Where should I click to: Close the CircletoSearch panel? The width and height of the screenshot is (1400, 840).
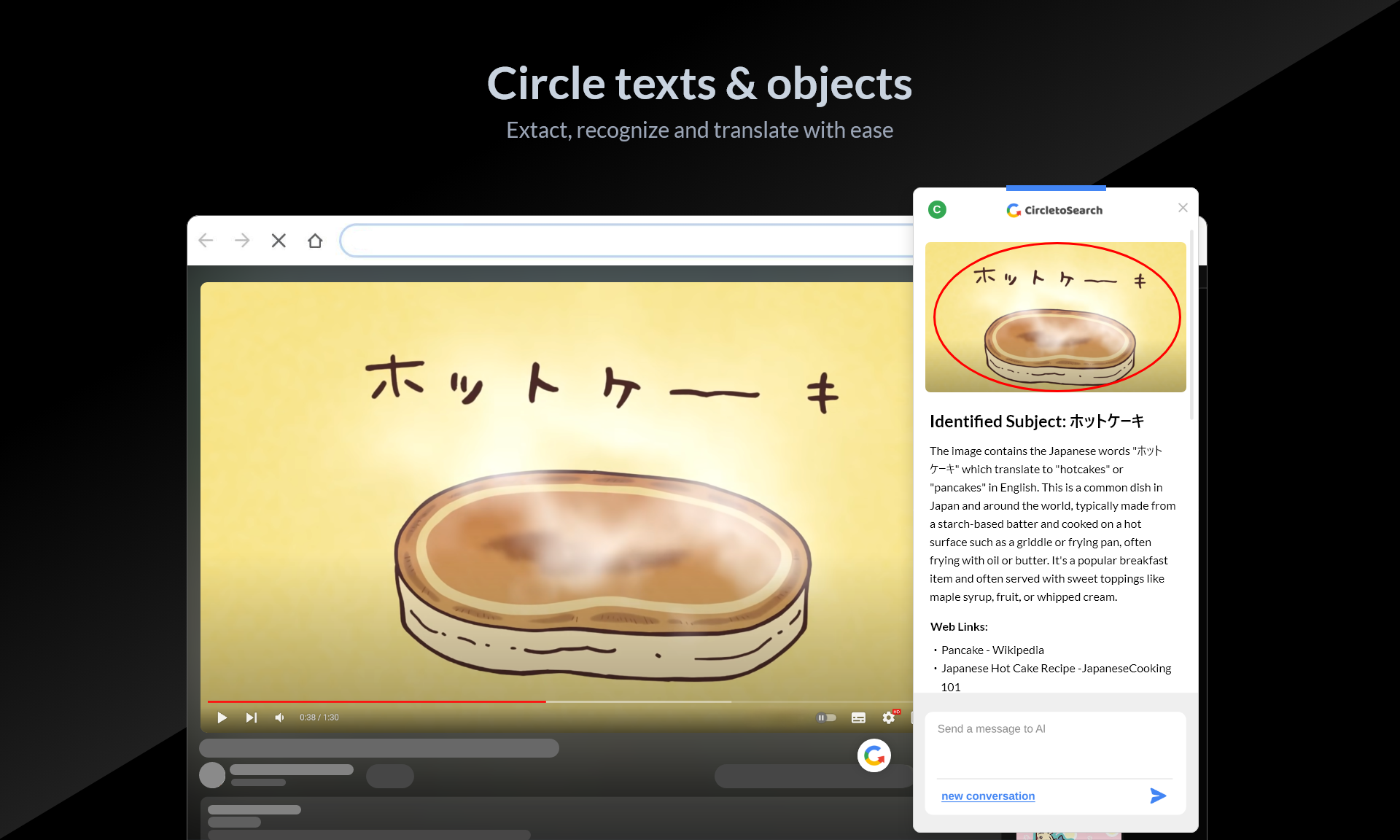pos(1183,208)
